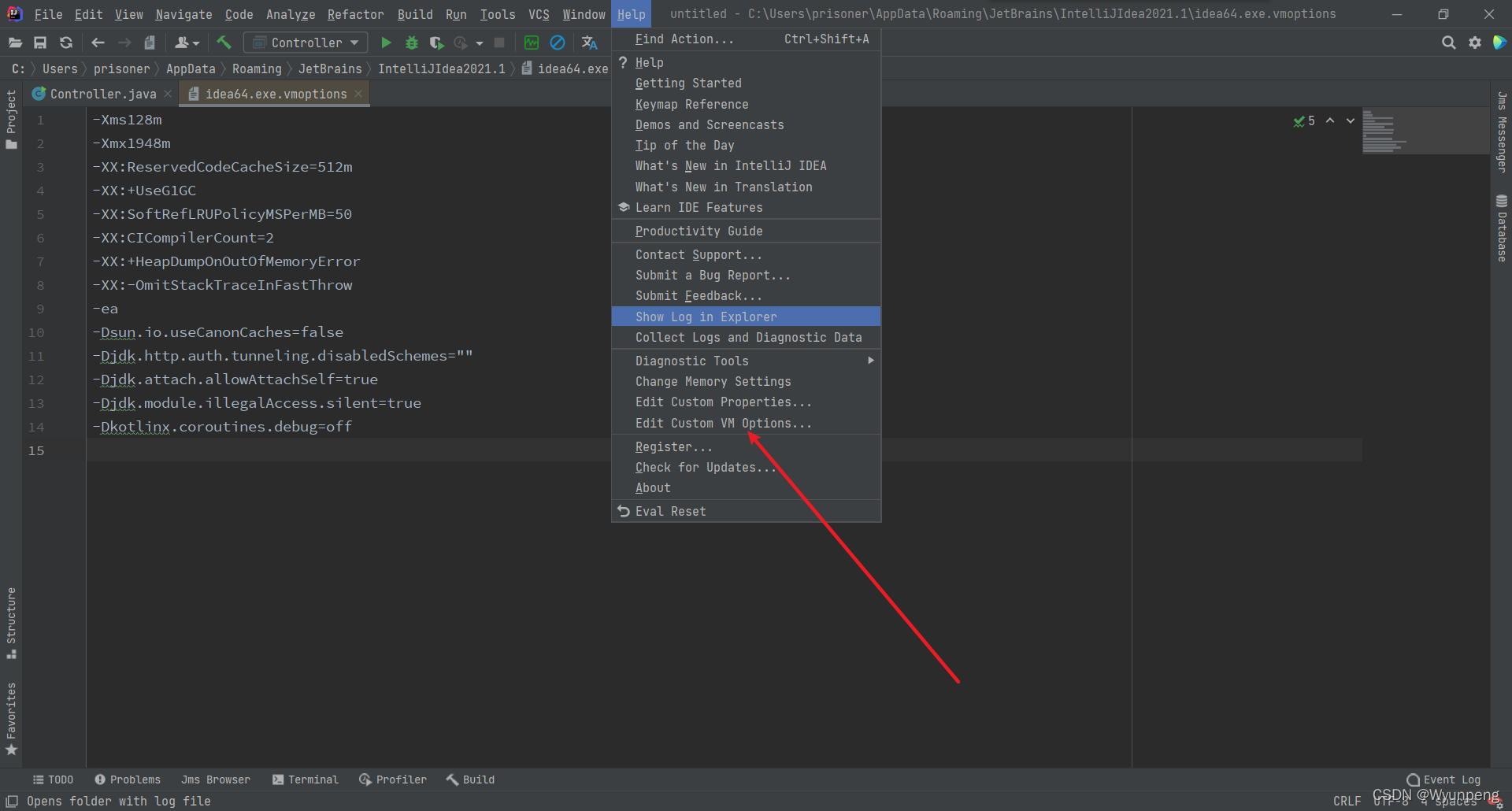1512x811 pixels.
Task: Jump to previous highlighted problem up arrow
Action: [1330, 120]
